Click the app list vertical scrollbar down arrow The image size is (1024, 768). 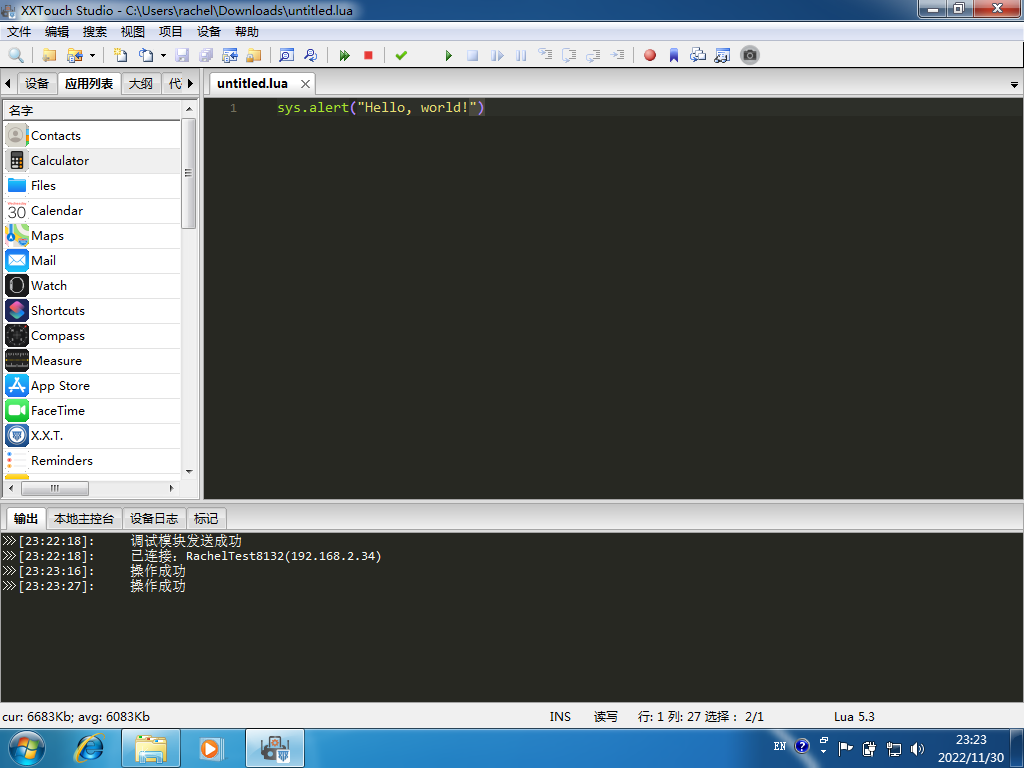coord(188,470)
